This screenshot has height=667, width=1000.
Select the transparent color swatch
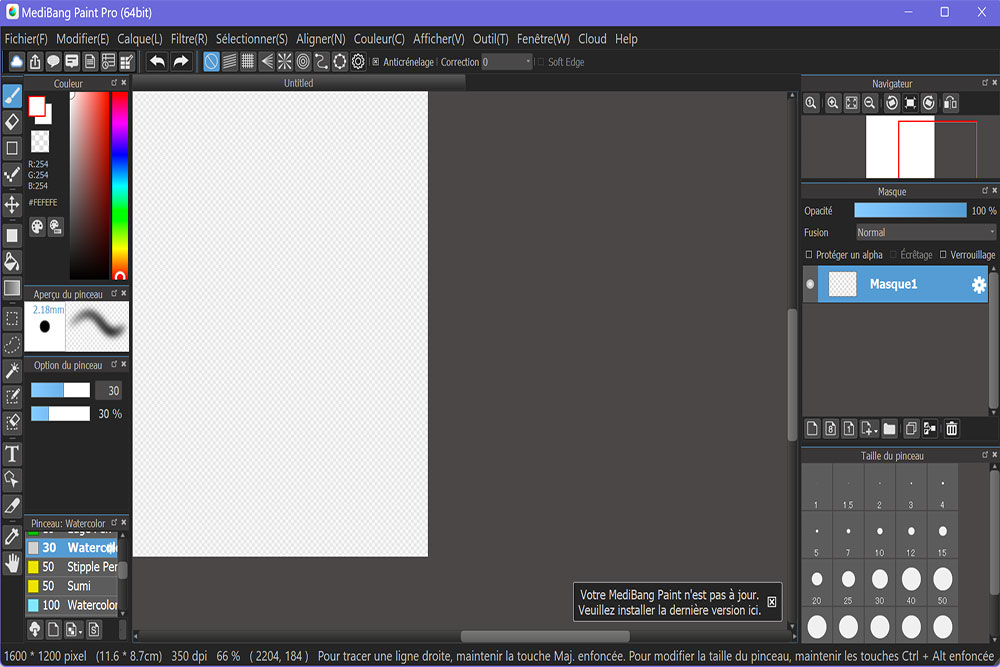[40, 142]
